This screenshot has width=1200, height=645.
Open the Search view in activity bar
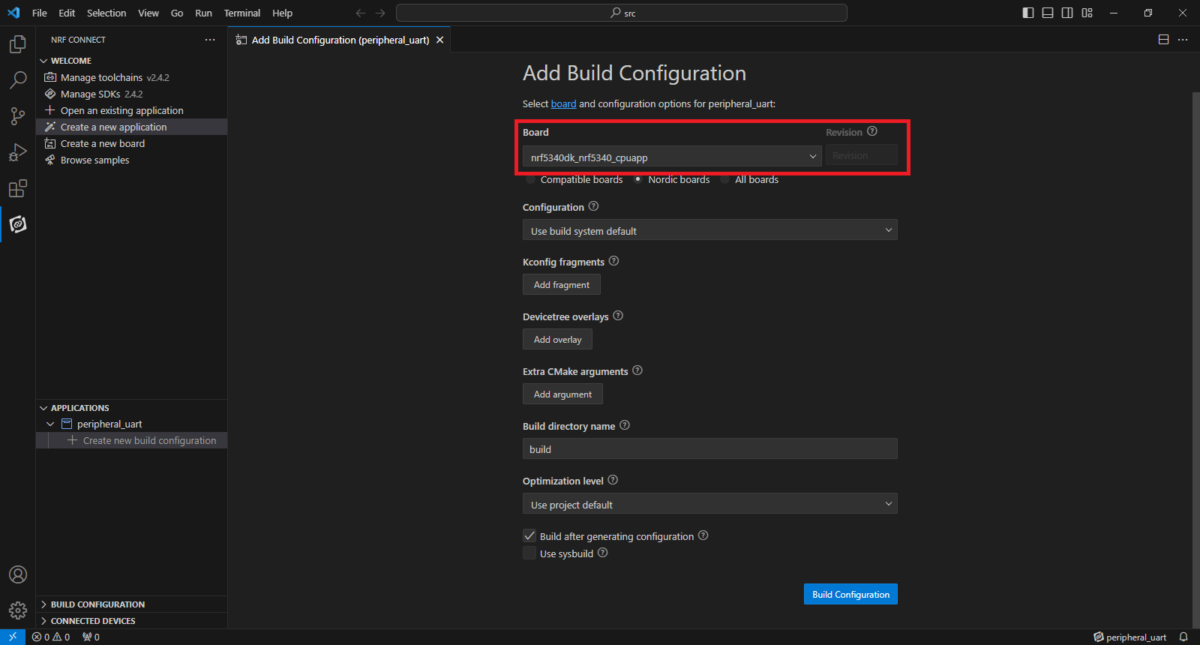click(17, 80)
